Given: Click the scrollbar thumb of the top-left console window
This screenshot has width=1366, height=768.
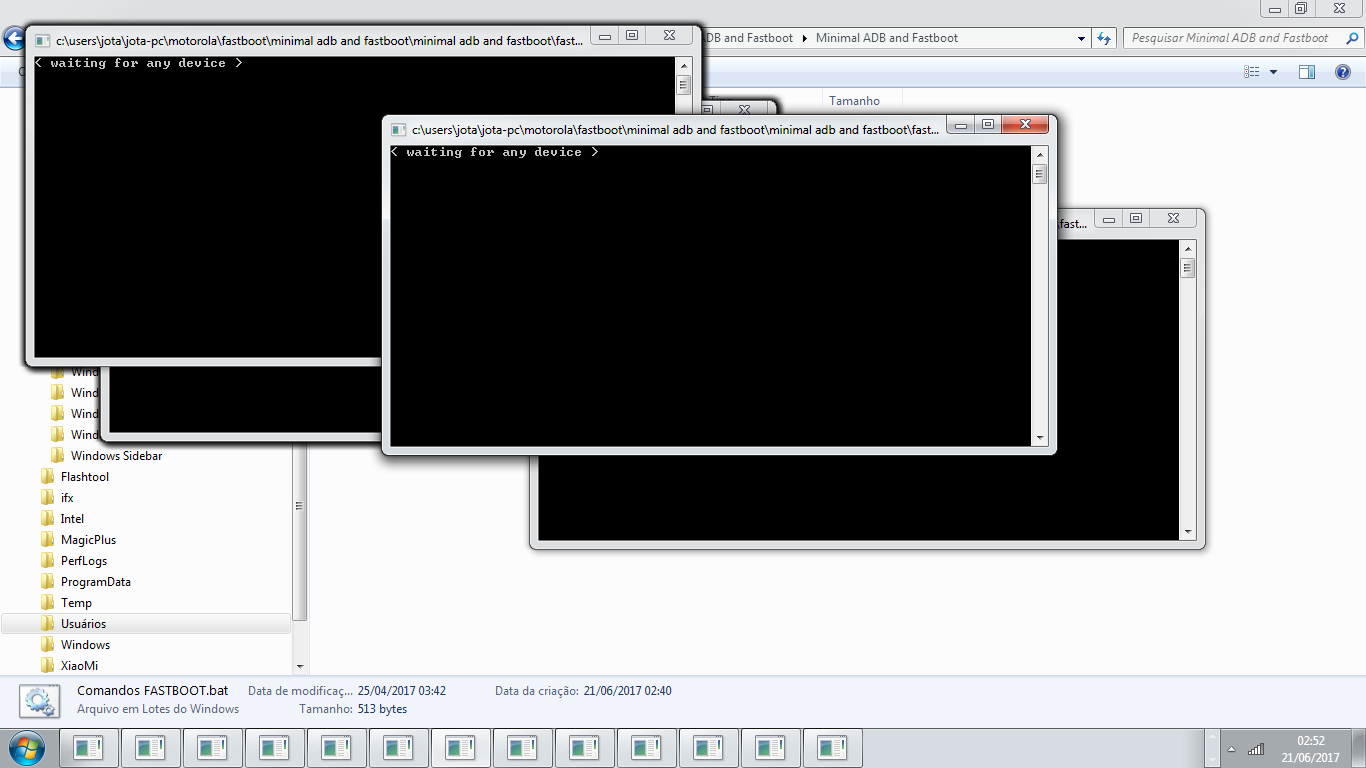Looking at the screenshot, I should click(x=684, y=85).
